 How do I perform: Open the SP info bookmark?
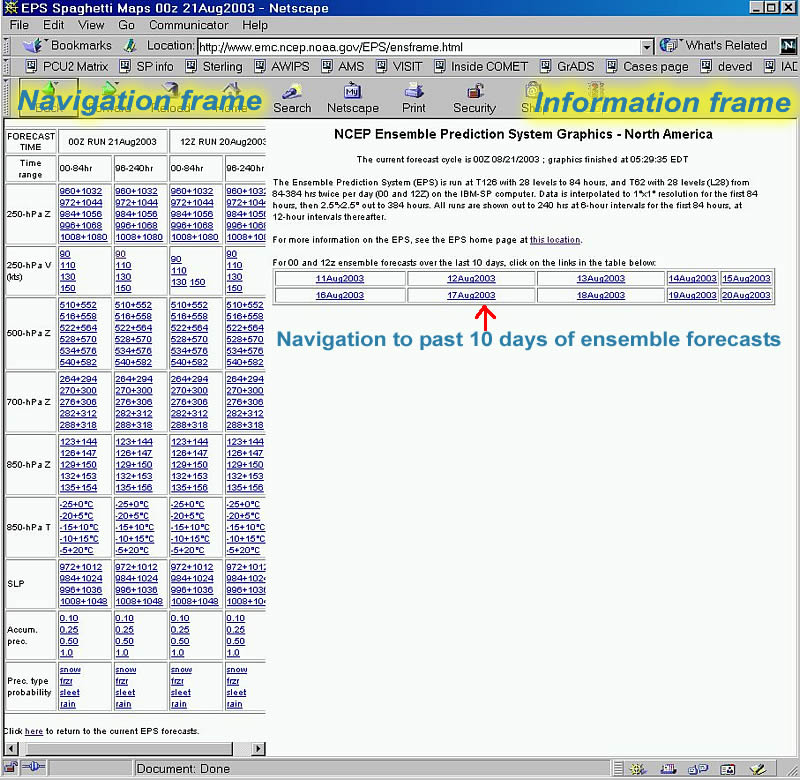pos(146,67)
